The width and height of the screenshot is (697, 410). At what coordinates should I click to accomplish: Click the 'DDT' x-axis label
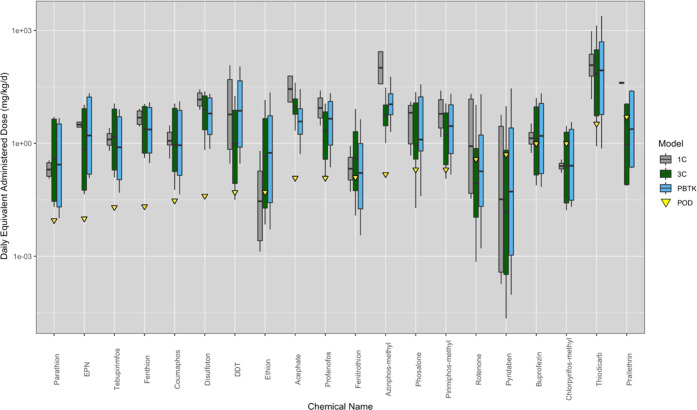pyautogui.click(x=237, y=370)
